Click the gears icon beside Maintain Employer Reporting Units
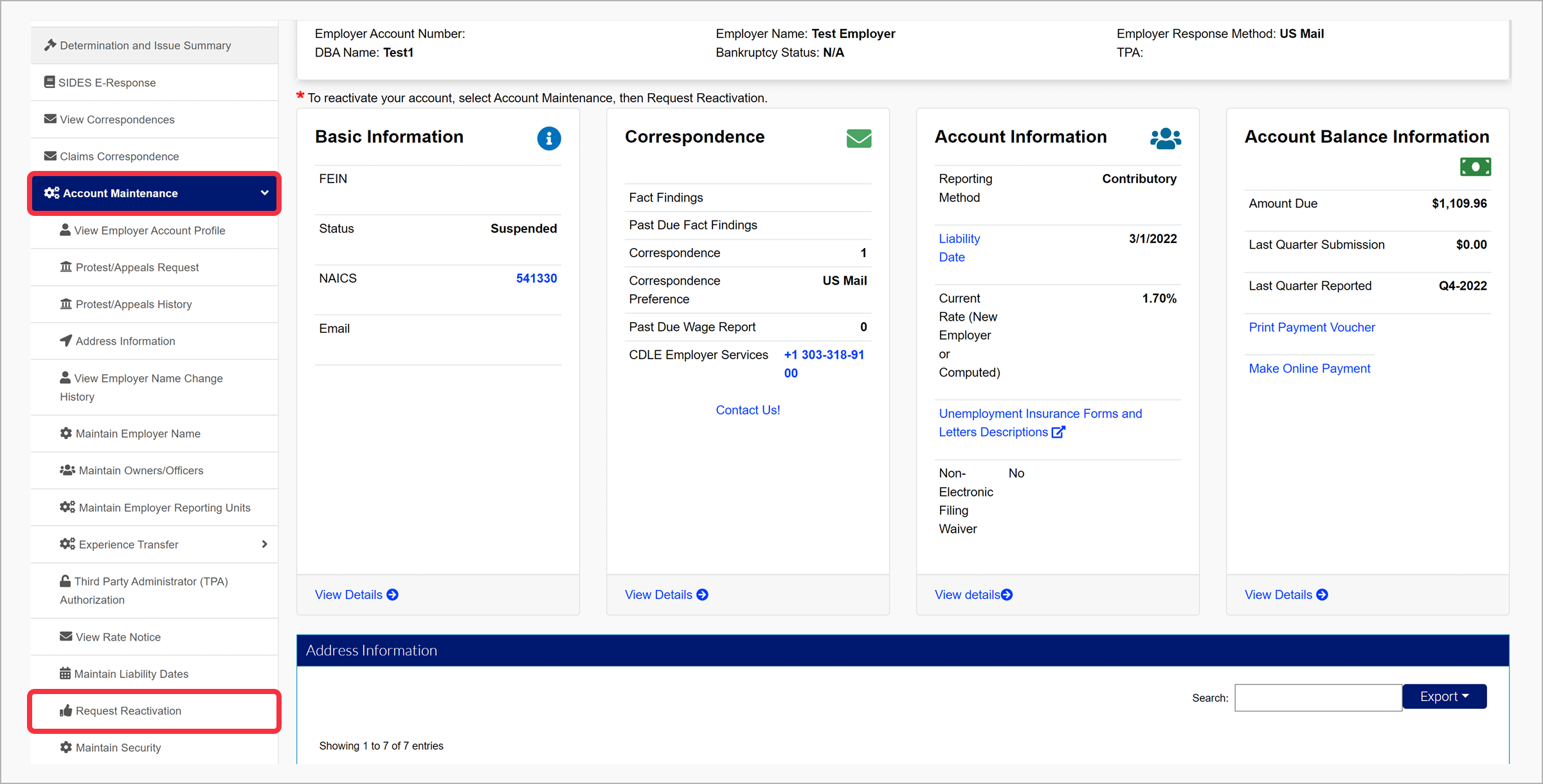1543x784 pixels. coord(68,507)
